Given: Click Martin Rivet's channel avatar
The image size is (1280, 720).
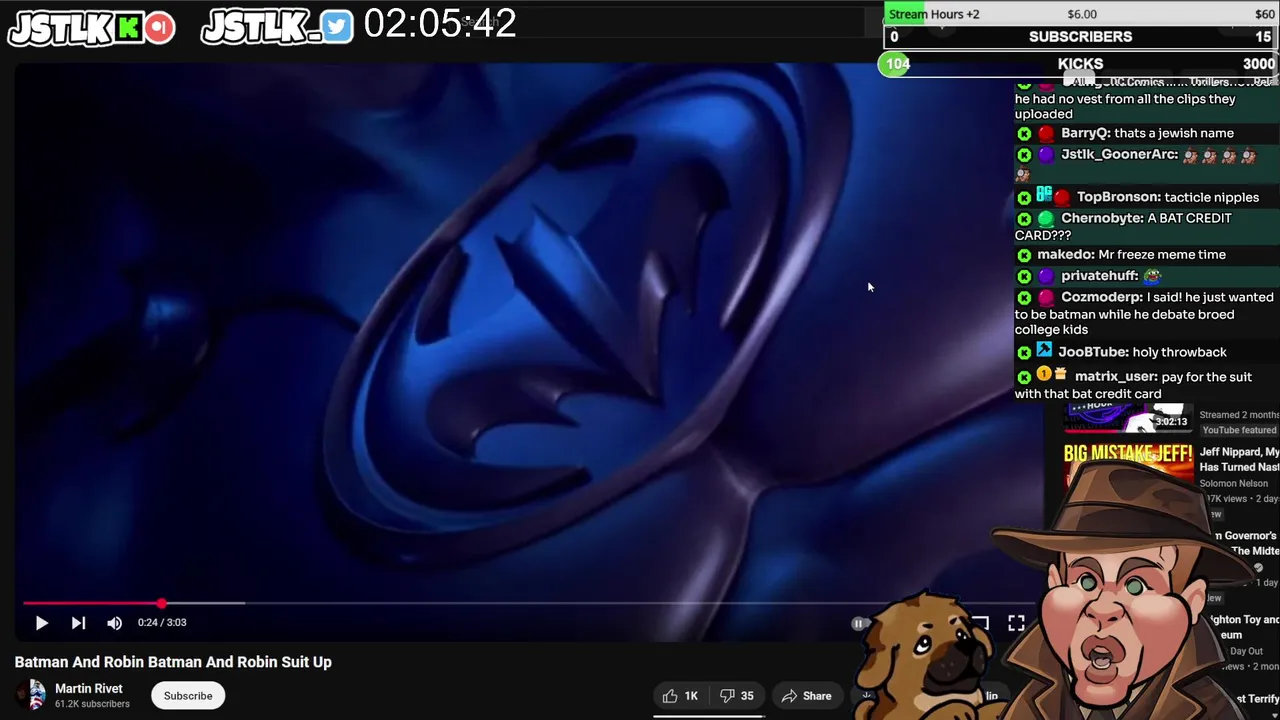Looking at the screenshot, I should 32,695.
